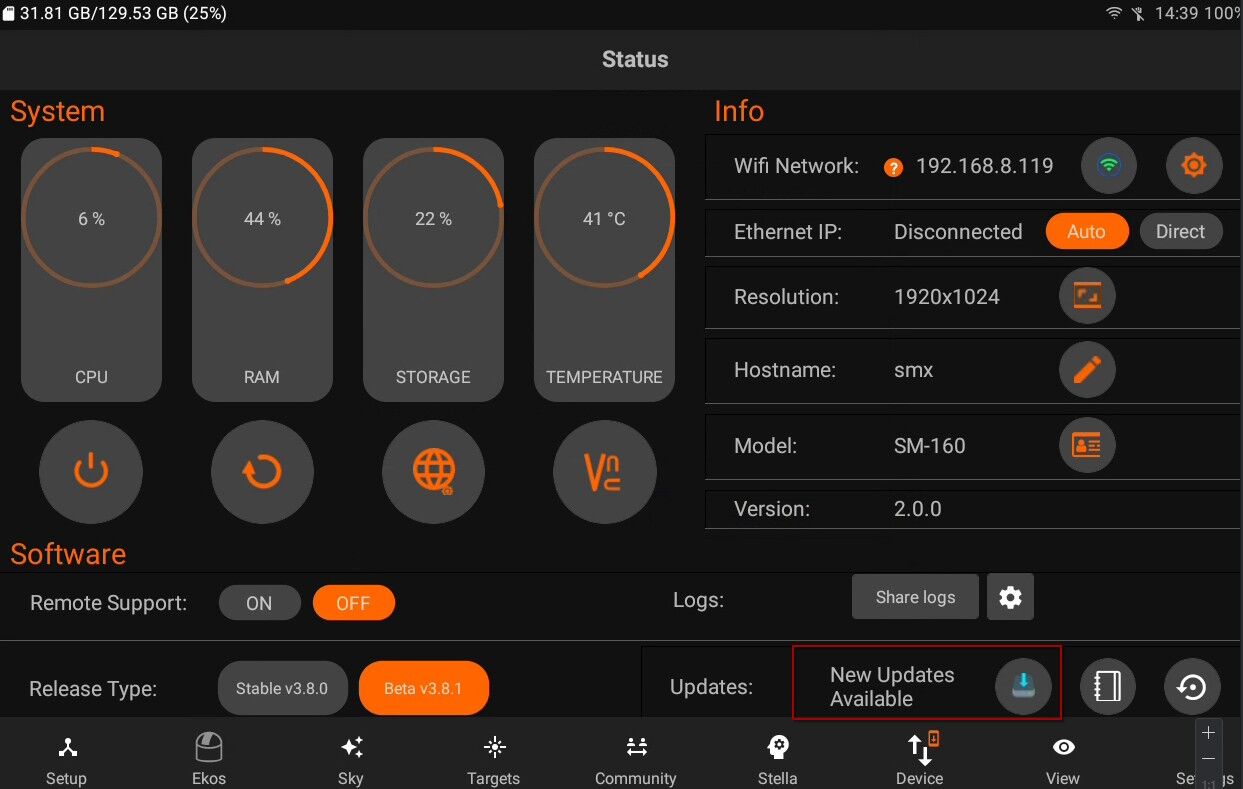Image resolution: width=1243 pixels, height=789 pixels.
Task: Click the zoom in plus button
Action: 1208,733
